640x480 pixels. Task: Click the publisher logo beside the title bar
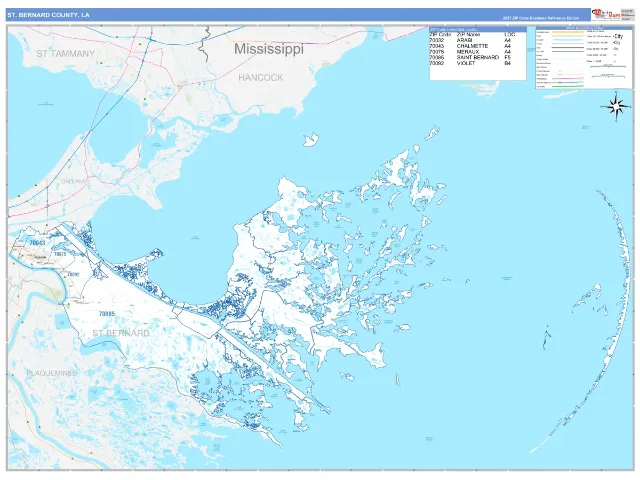tap(606, 14)
